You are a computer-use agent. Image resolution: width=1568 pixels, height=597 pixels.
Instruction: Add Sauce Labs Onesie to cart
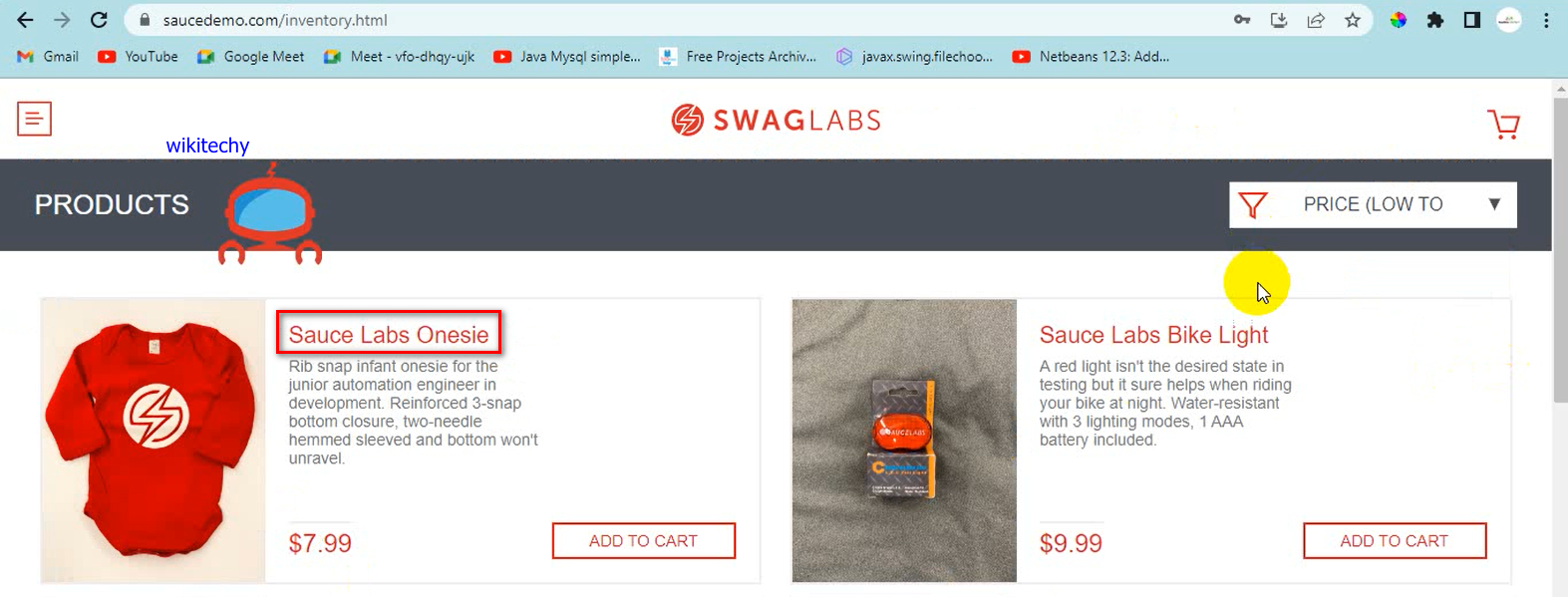(644, 541)
